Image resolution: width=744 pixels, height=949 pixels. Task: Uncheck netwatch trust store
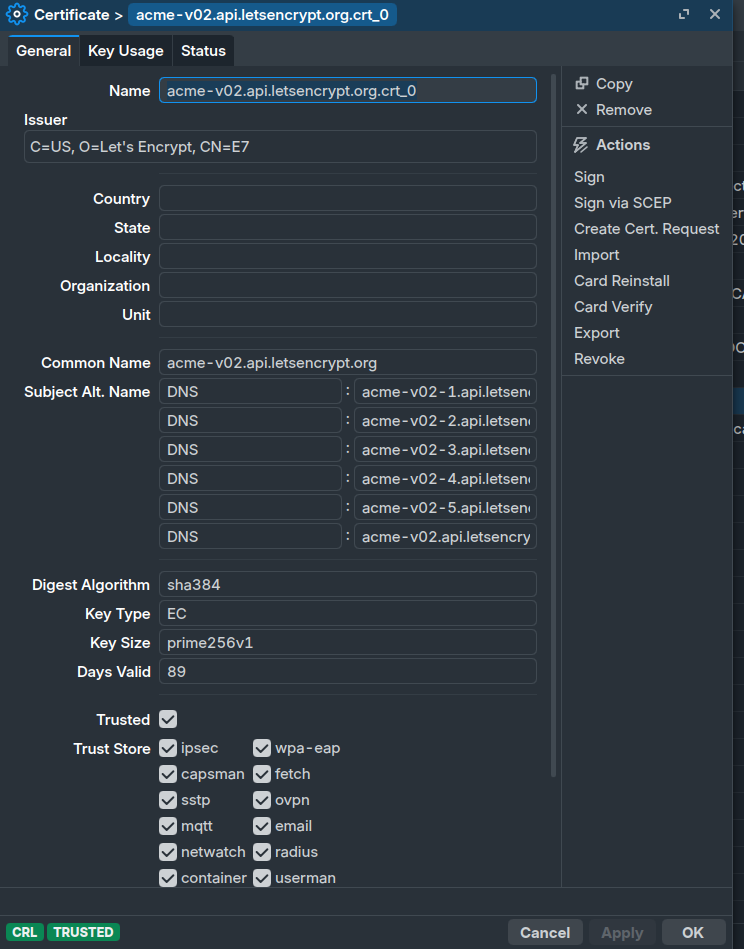(168, 852)
